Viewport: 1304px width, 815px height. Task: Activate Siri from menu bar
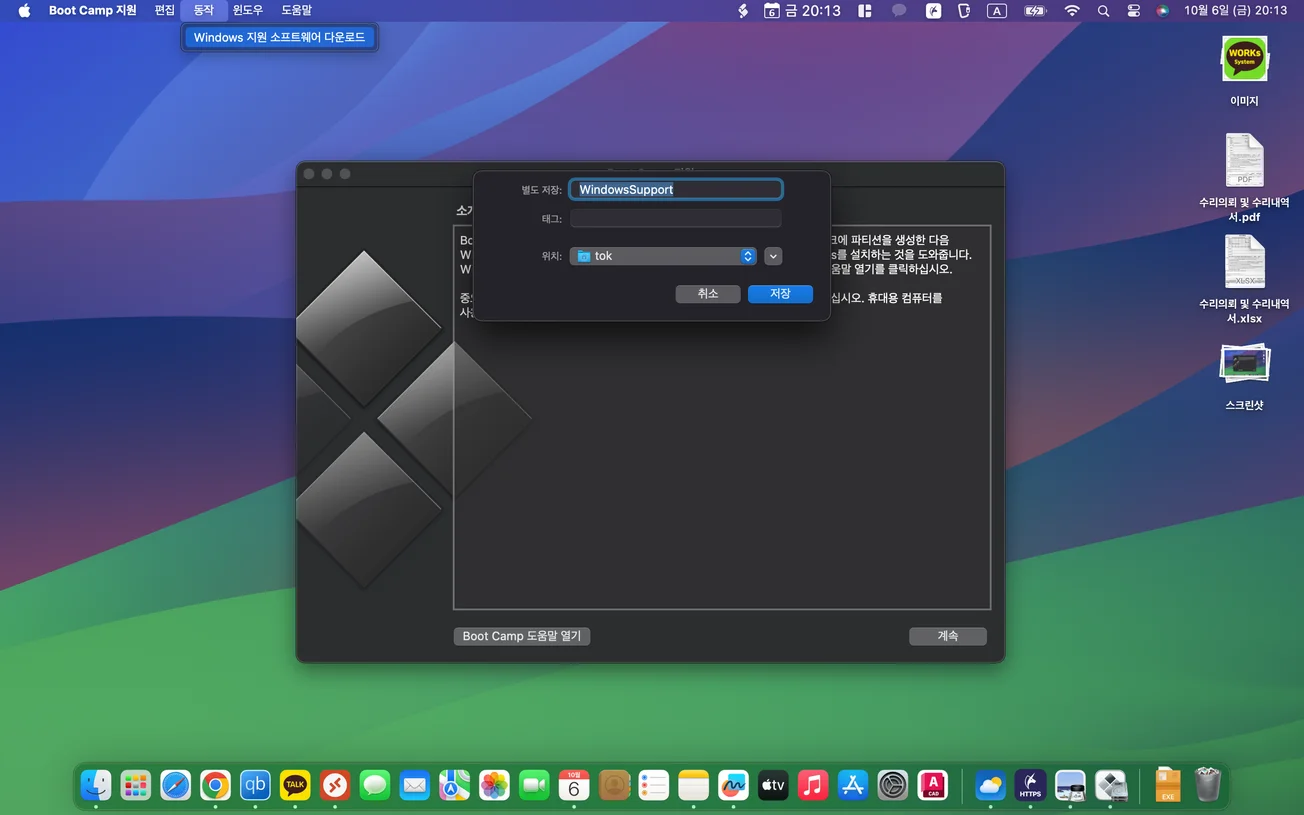click(x=1162, y=10)
